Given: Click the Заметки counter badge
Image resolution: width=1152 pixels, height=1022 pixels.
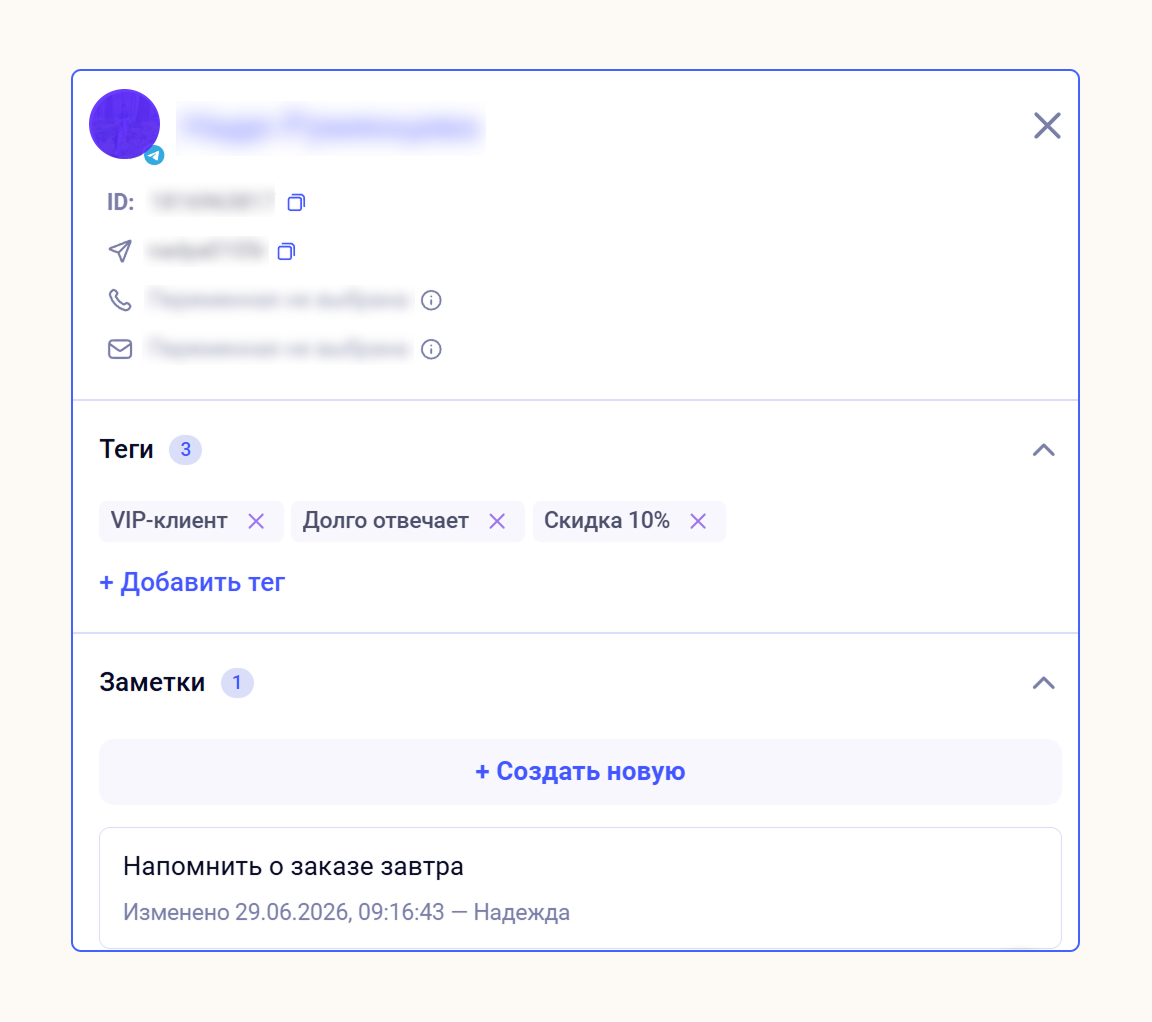Looking at the screenshot, I should 237,683.
